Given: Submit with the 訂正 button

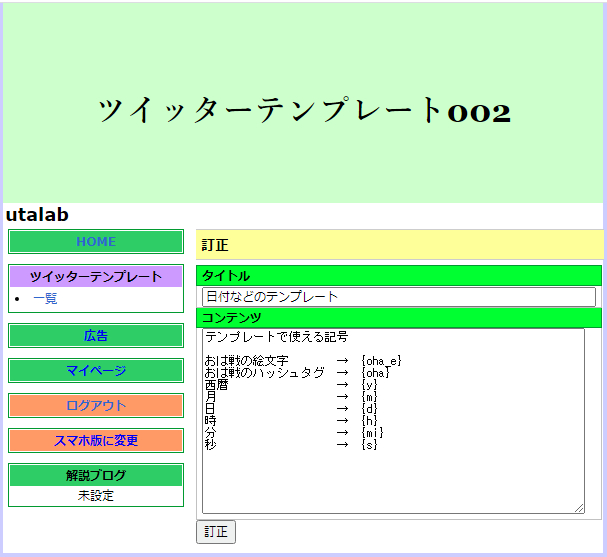Looking at the screenshot, I should (x=216, y=532).
